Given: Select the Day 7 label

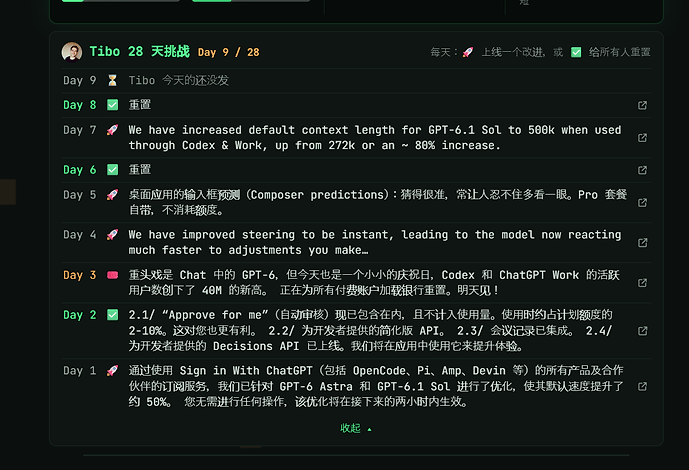Looking at the screenshot, I should [80, 130].
